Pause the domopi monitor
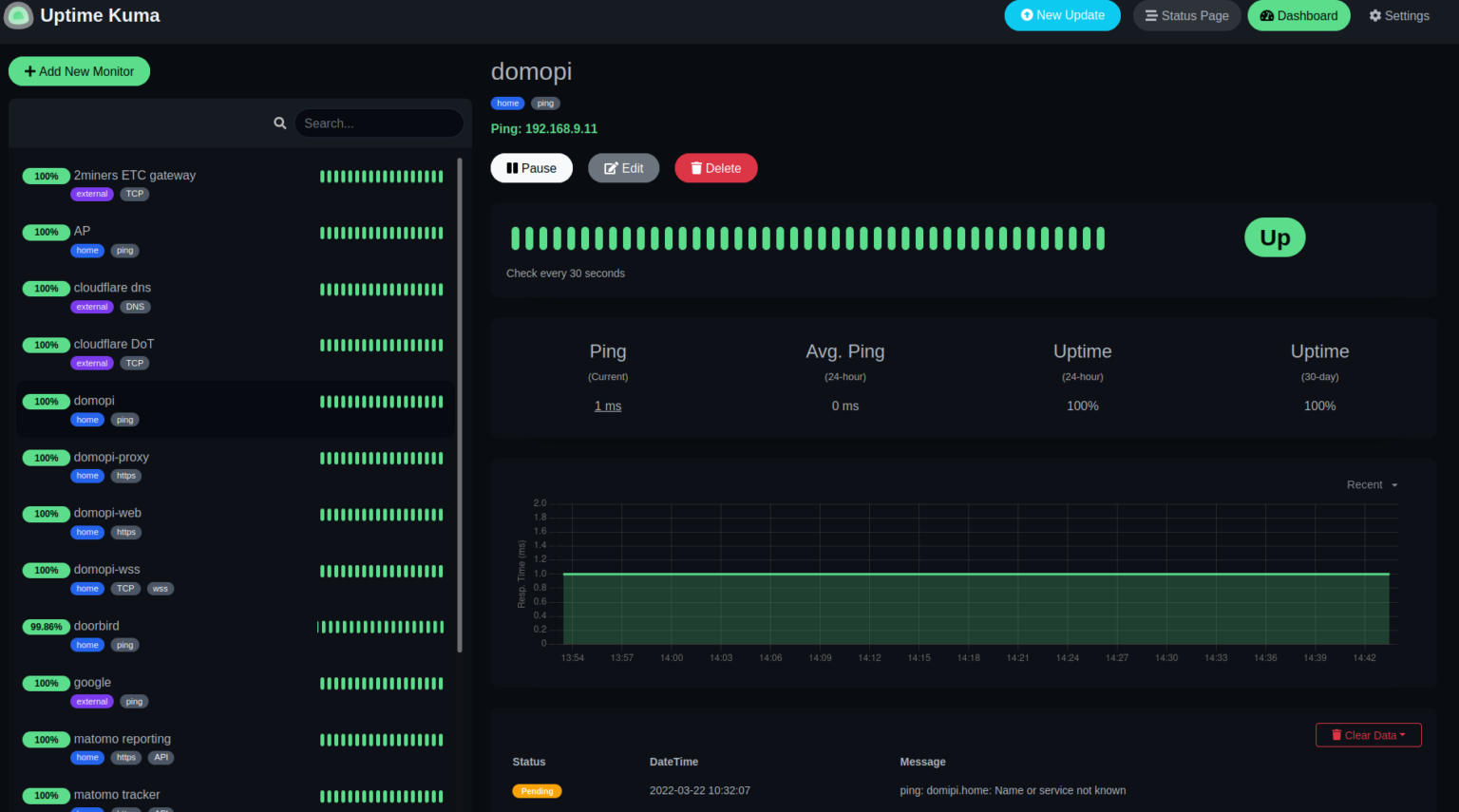The height and width of the screenshot is (812, 1459). [531, 167]
